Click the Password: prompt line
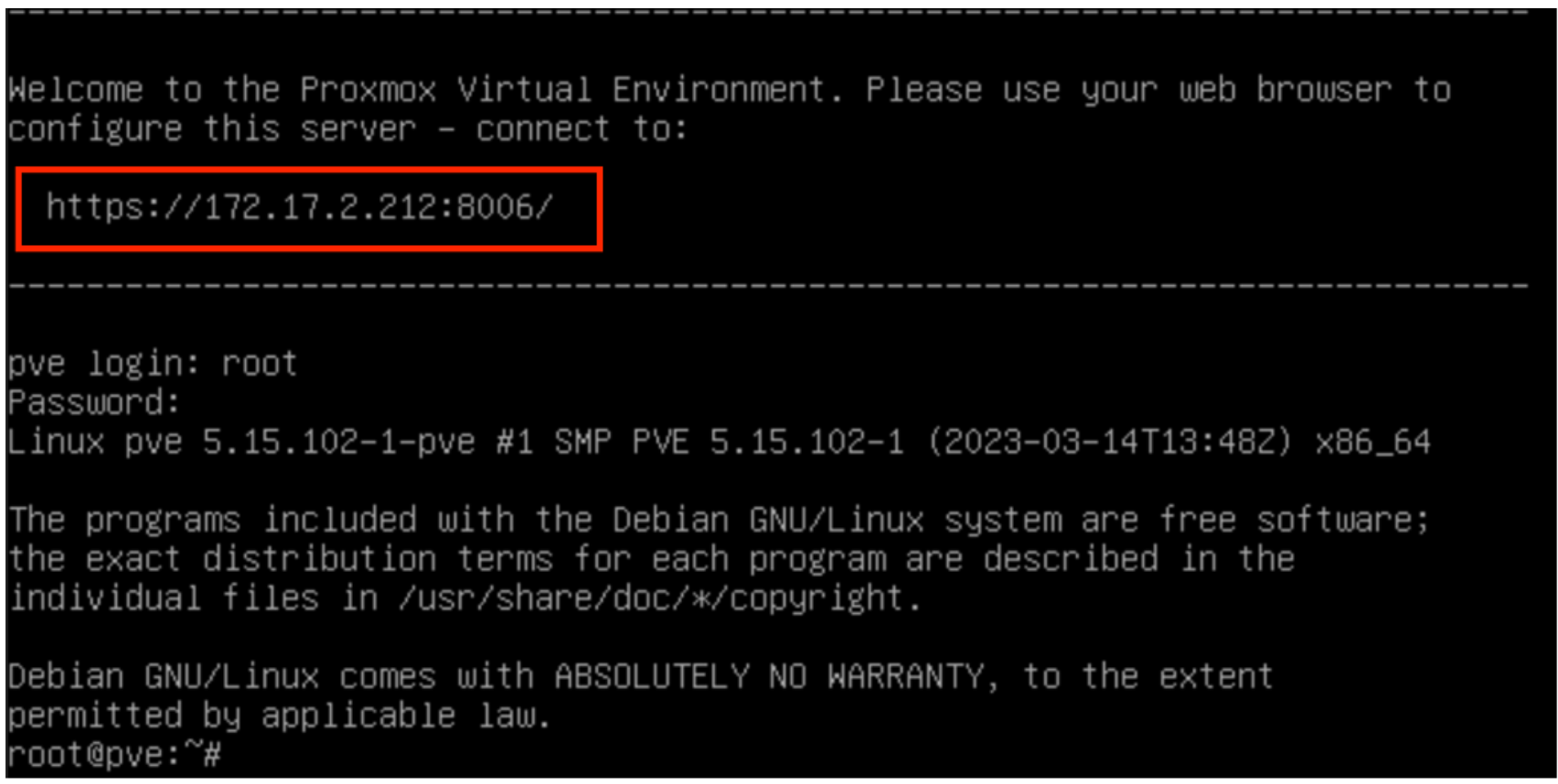This screenshot has height=784, width=1558. tap(93, 403)
